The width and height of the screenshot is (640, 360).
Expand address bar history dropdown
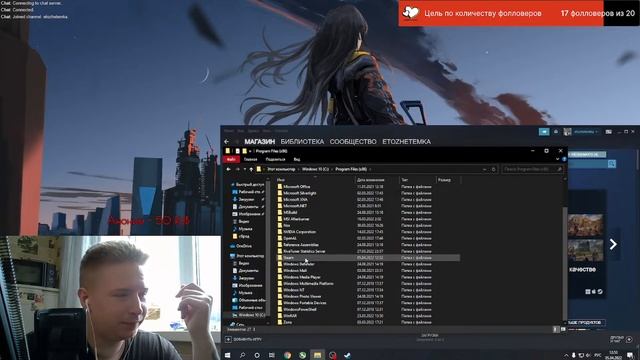484,169
